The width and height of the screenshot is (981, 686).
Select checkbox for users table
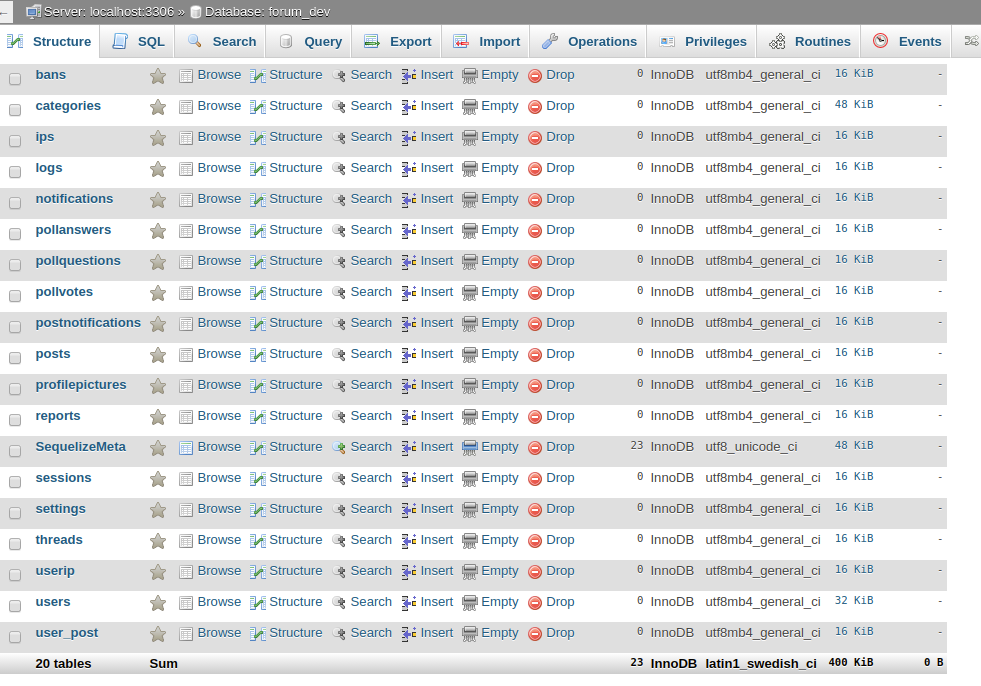[x=15, y=606]
